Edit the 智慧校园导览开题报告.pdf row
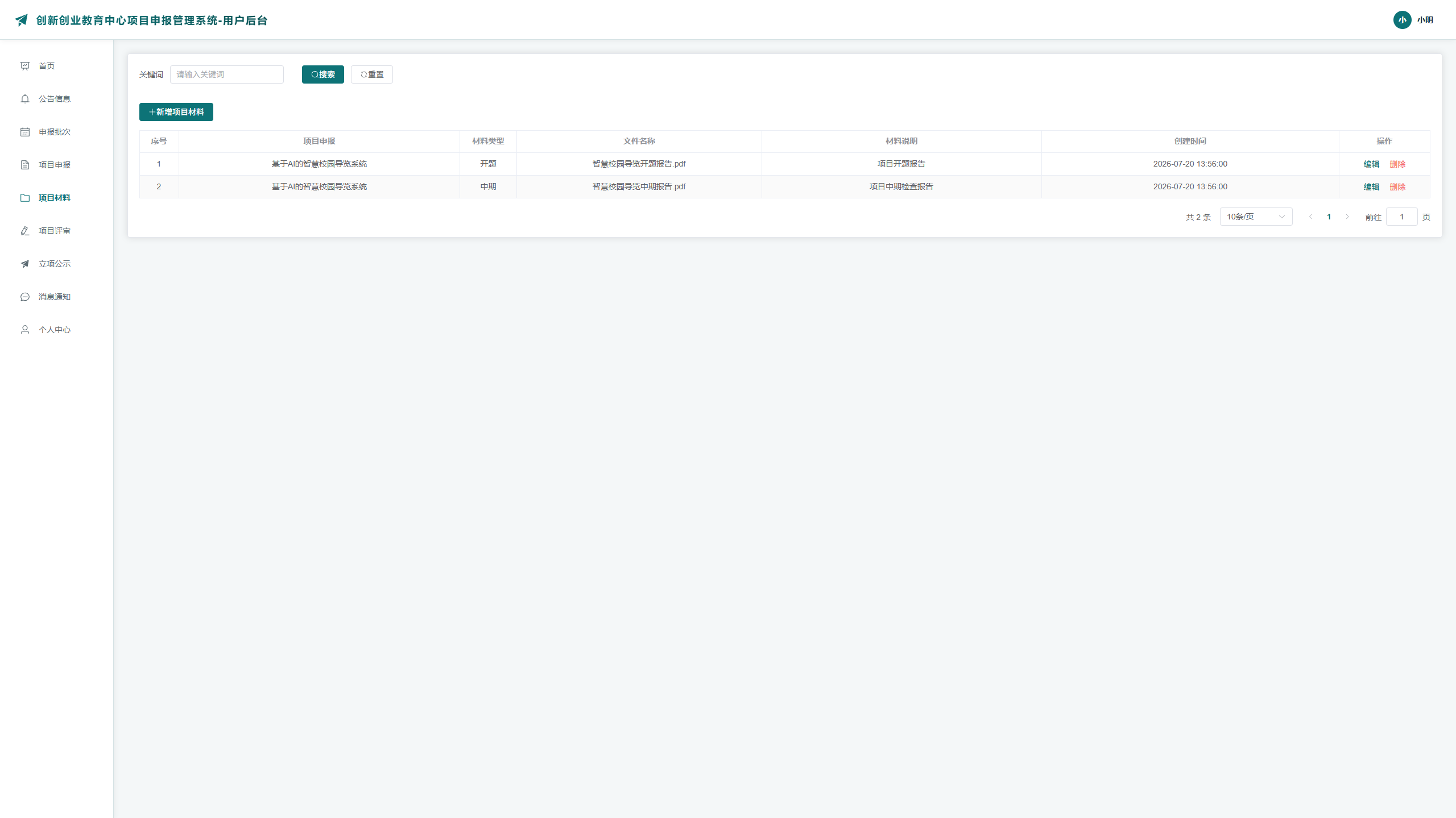The image size is (1456, 818). tap(1371, 164)
